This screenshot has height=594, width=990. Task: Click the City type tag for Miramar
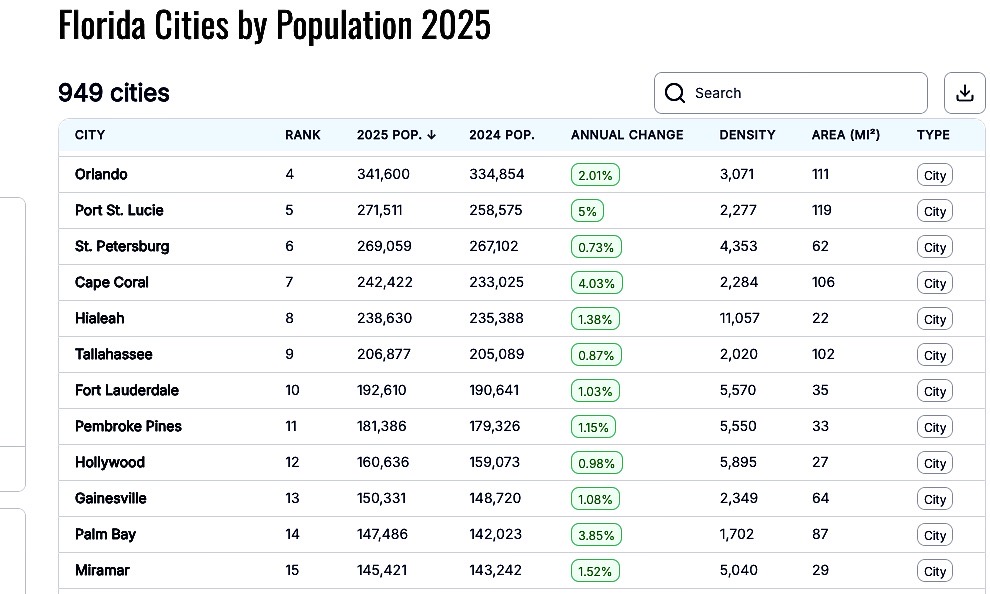tap(935, 571)
